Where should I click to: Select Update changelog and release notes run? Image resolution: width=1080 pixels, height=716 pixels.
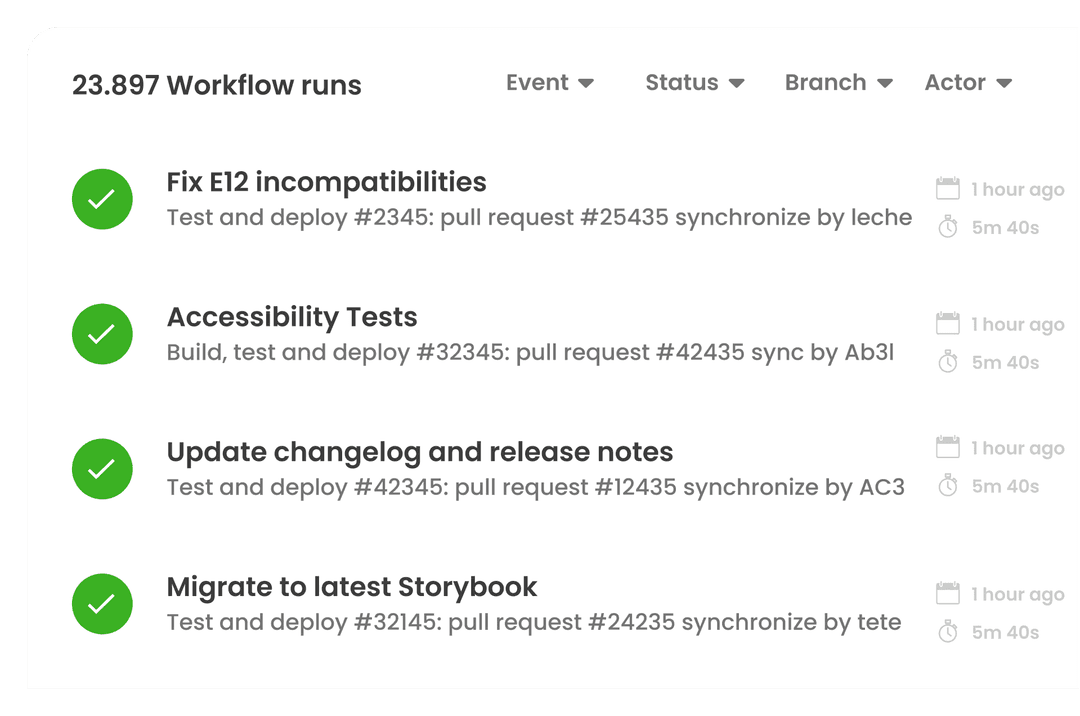(419, 452)
